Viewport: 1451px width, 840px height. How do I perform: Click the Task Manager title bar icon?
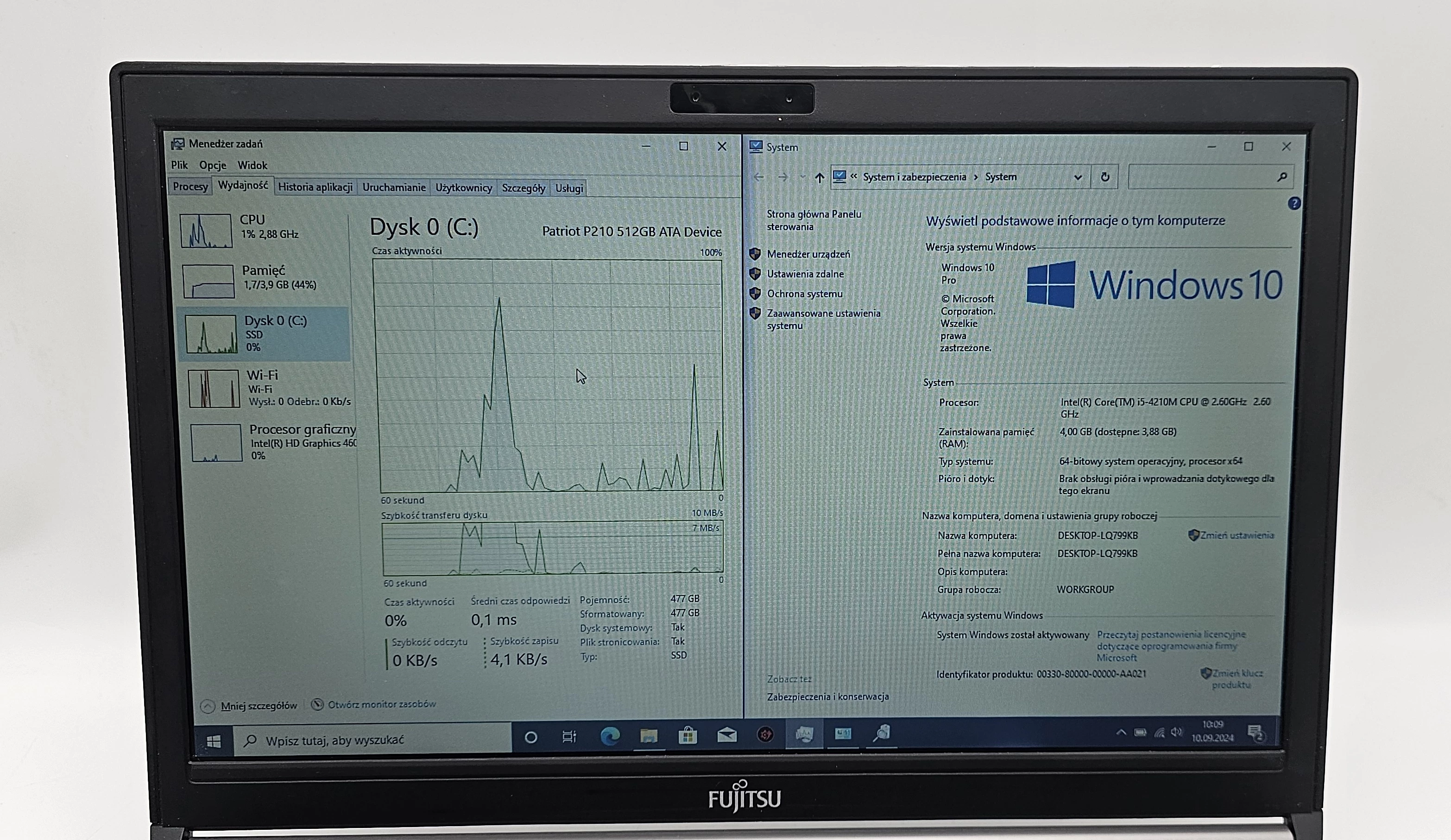pyautogui.click(x=178, y=144)
